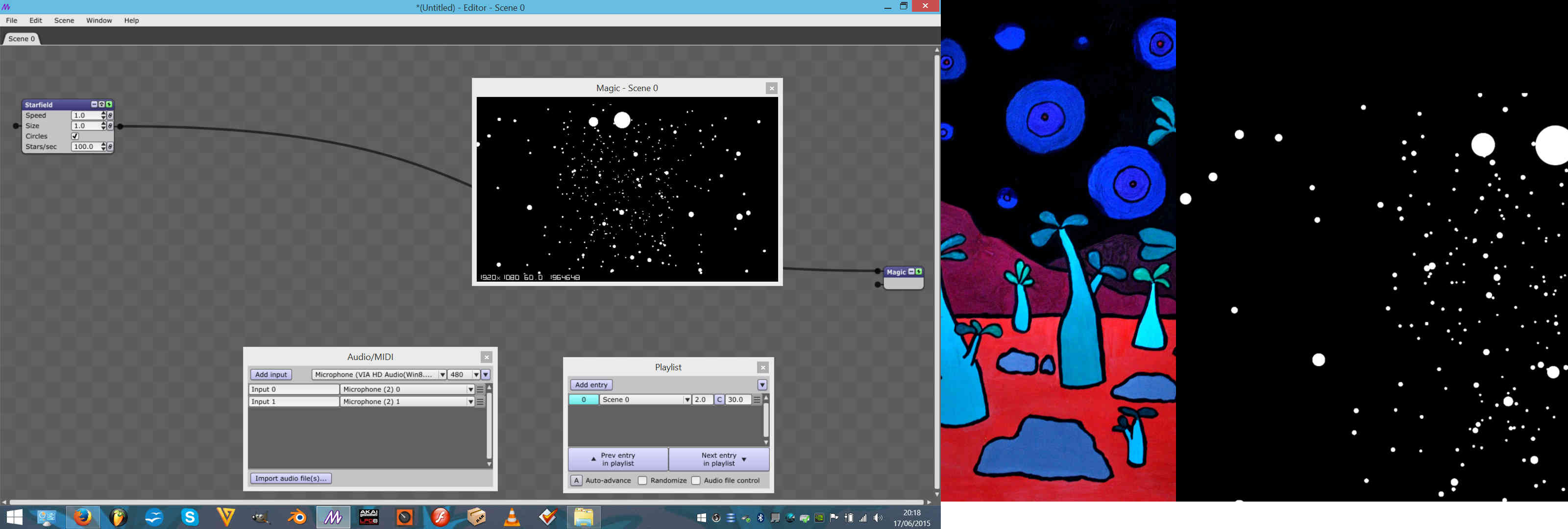Click Import audio file(s) button
The height and width of the screenshot is (529, 1568).
[291, 477]
